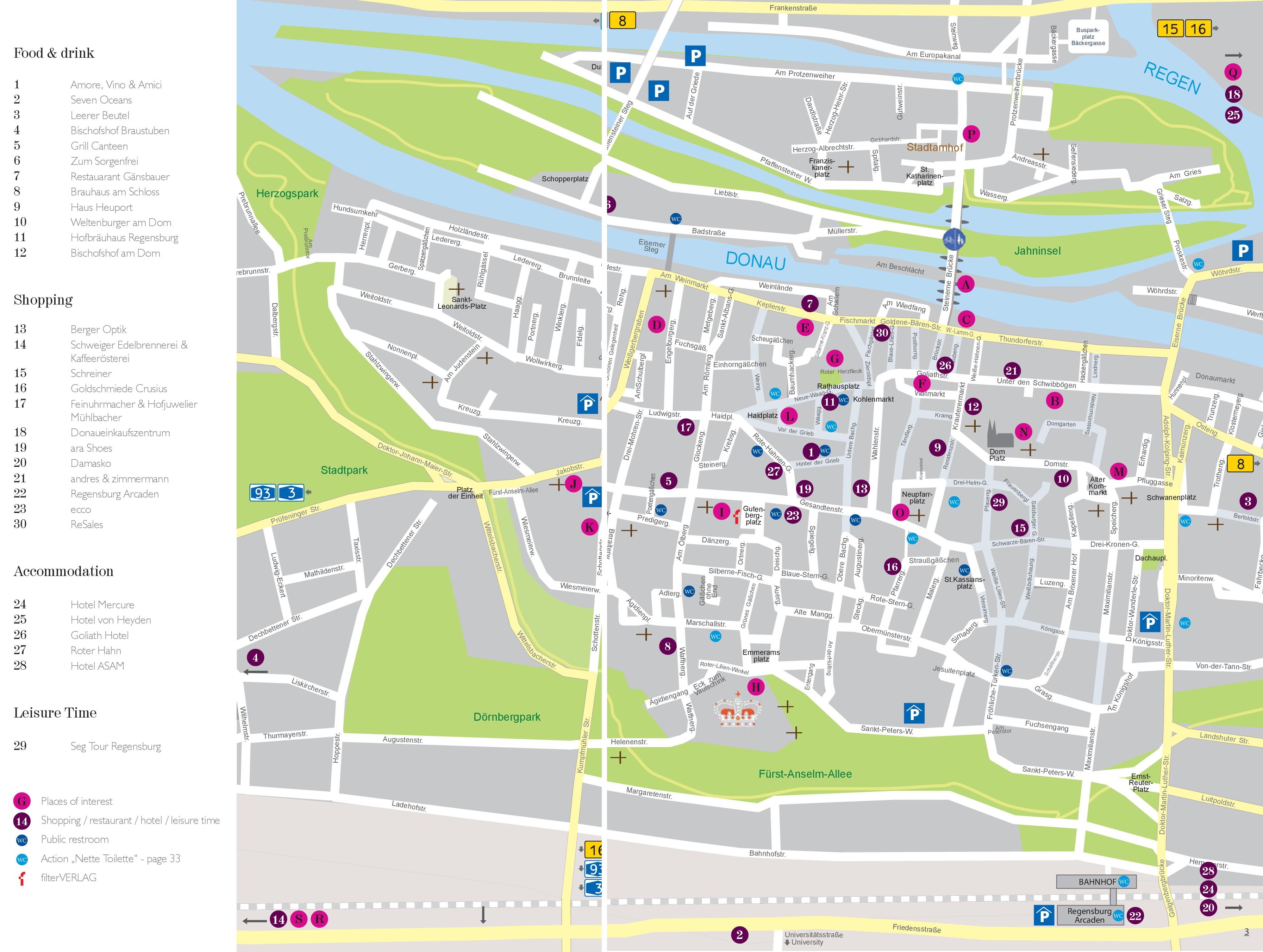Click 'Donaueinkaufszentrum' entry
Viewport: 1263px width, 952px height.
pos(120,432)
